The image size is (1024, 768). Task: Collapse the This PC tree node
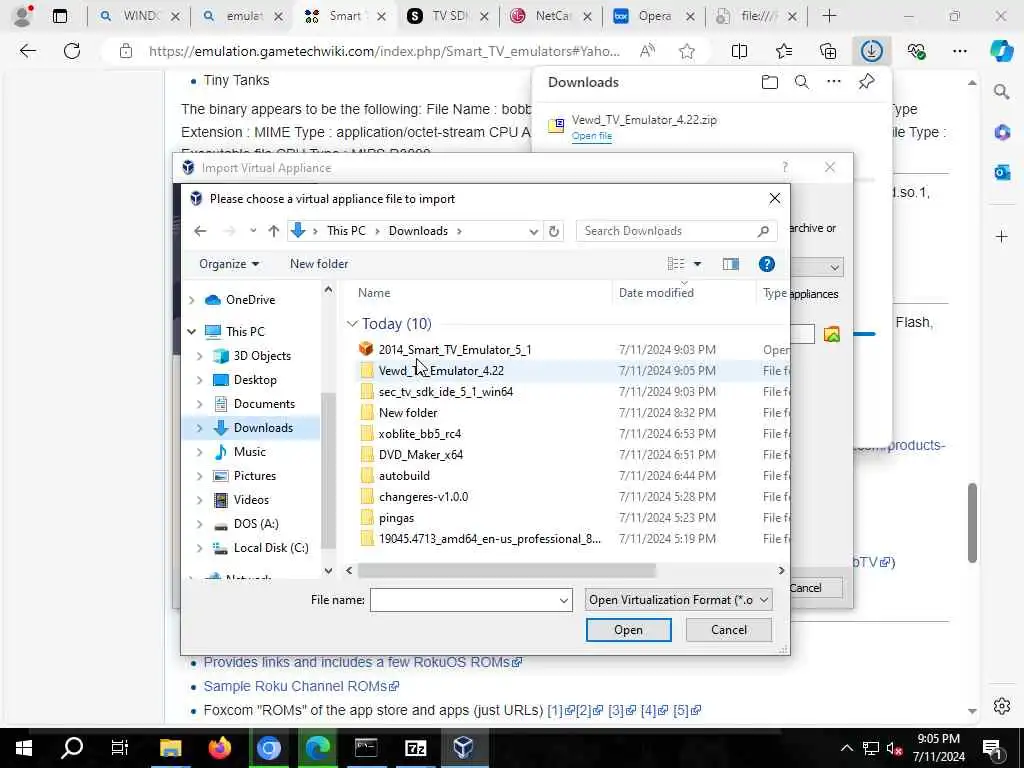point(191,332)
